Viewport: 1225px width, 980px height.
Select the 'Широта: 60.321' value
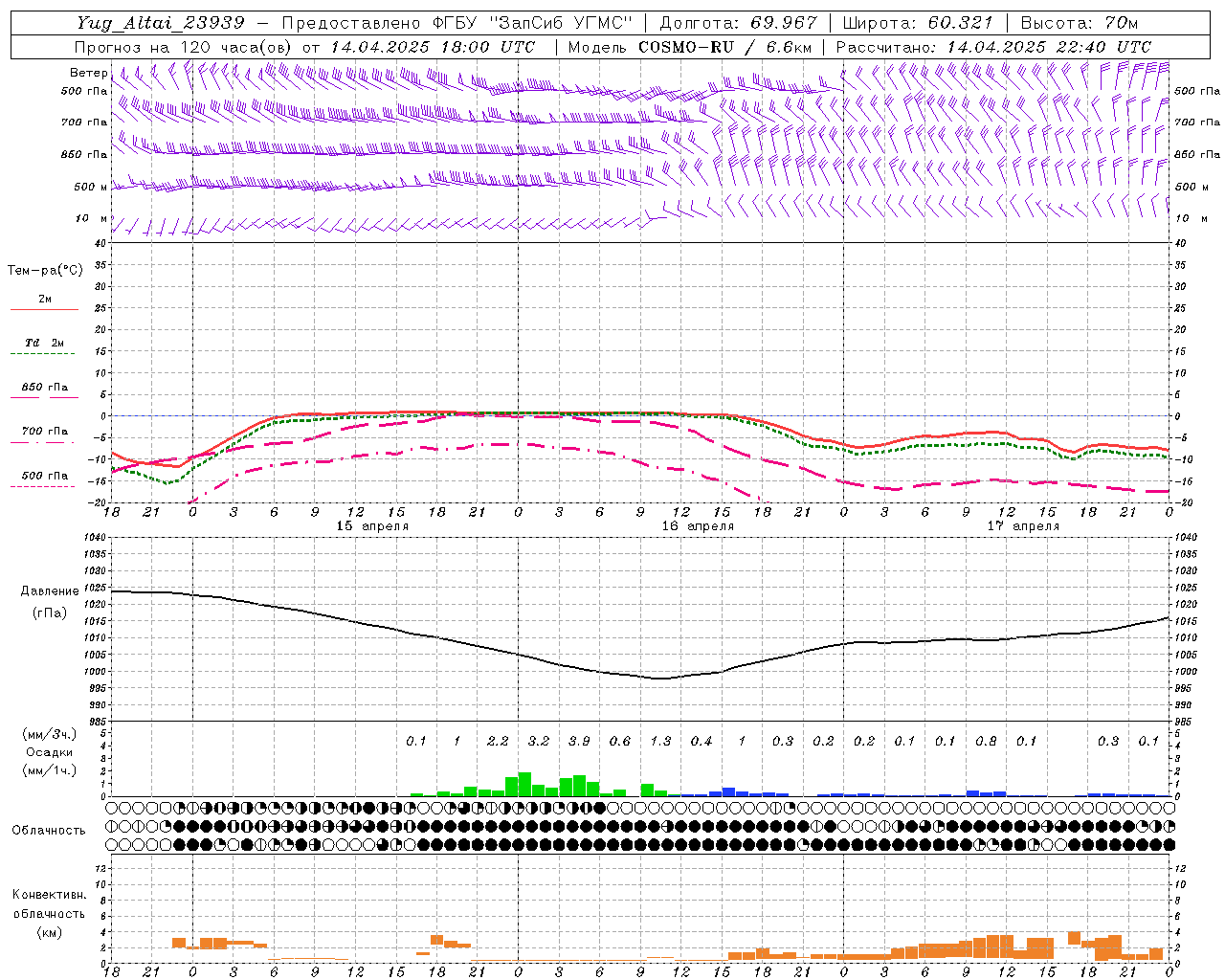[918, 23]
